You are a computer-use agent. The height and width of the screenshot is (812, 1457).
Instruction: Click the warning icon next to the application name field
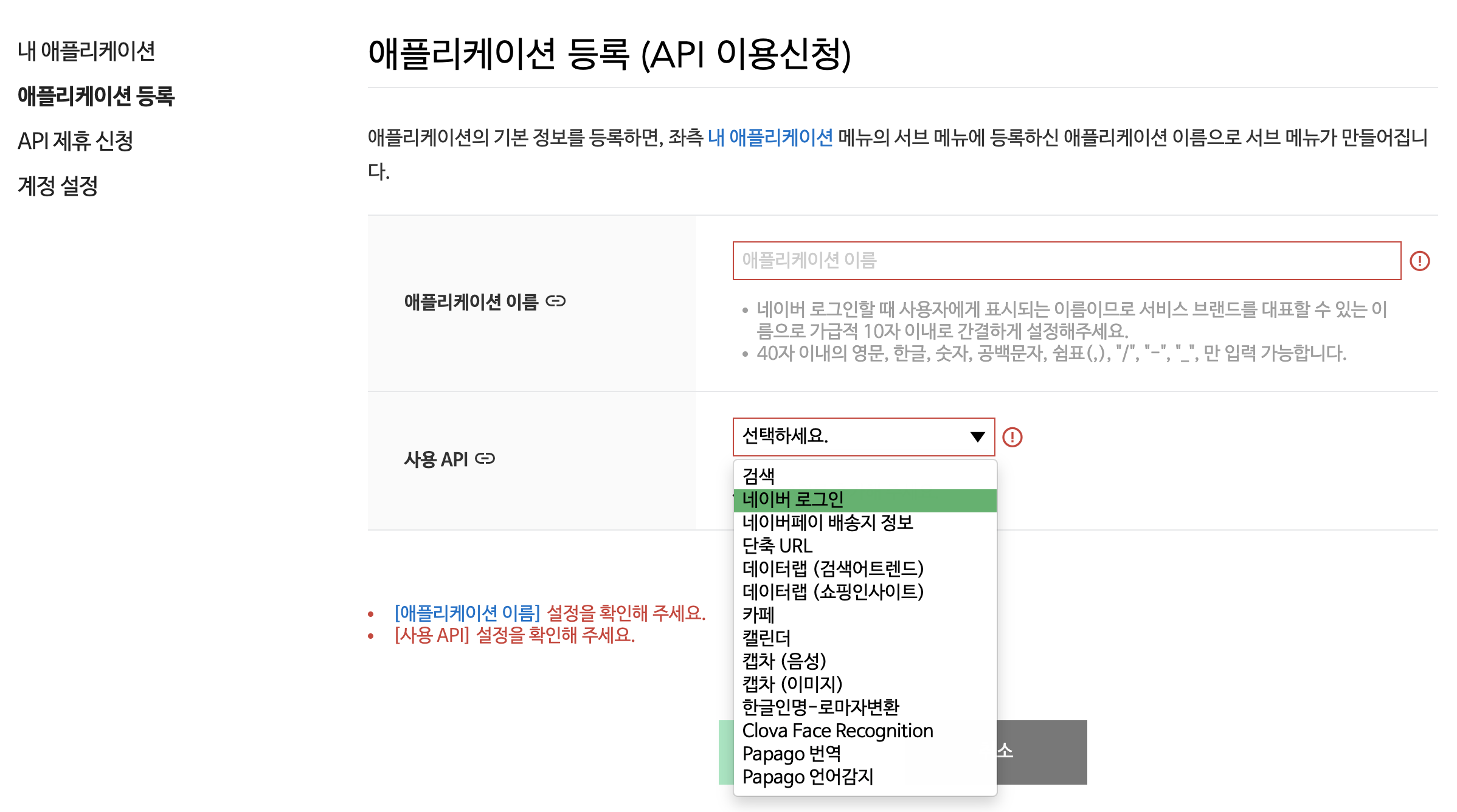pos(1419,261)
